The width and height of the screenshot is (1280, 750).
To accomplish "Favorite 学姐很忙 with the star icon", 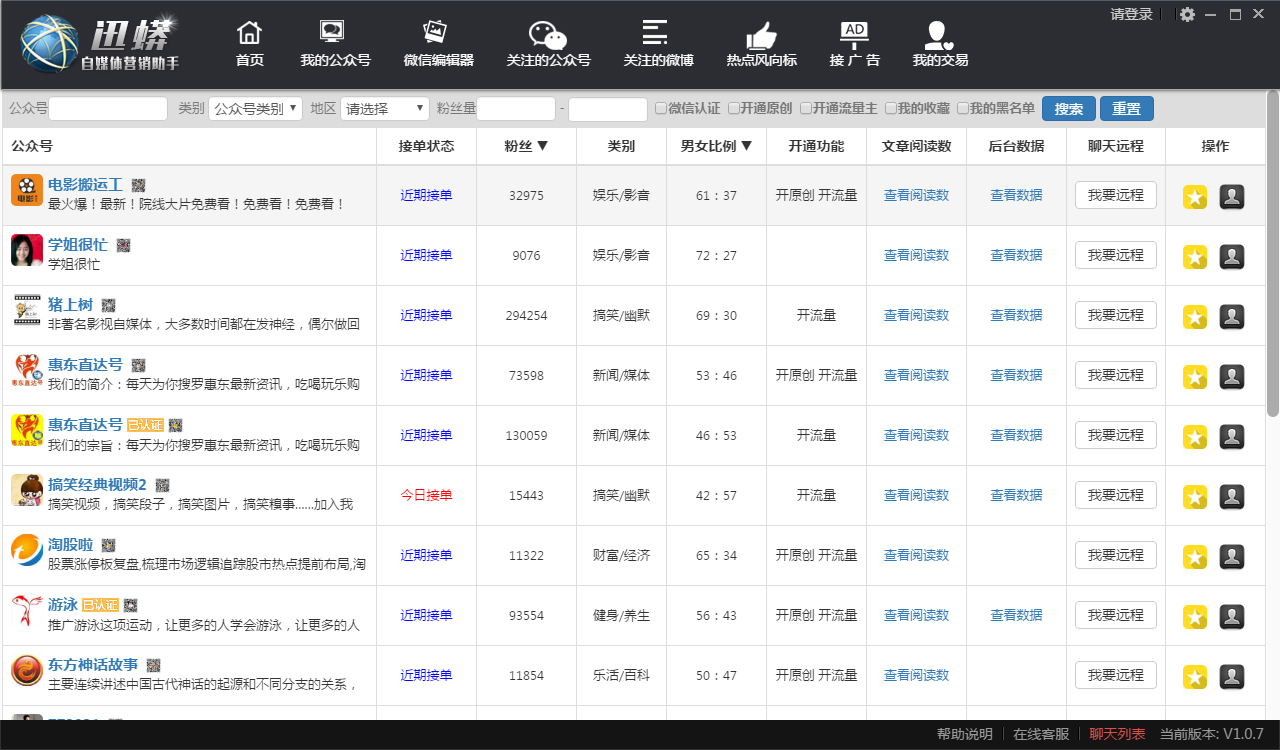I will [1195, 257].
